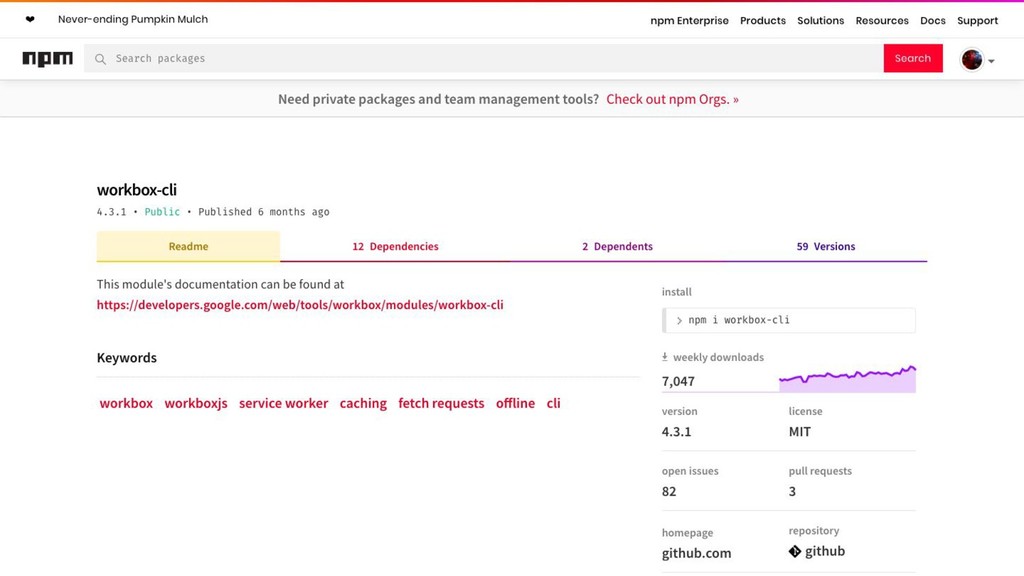Click the service worker keyword
Image resolution: width=1024 pixels, height=576 pixels.
point(283,404)
